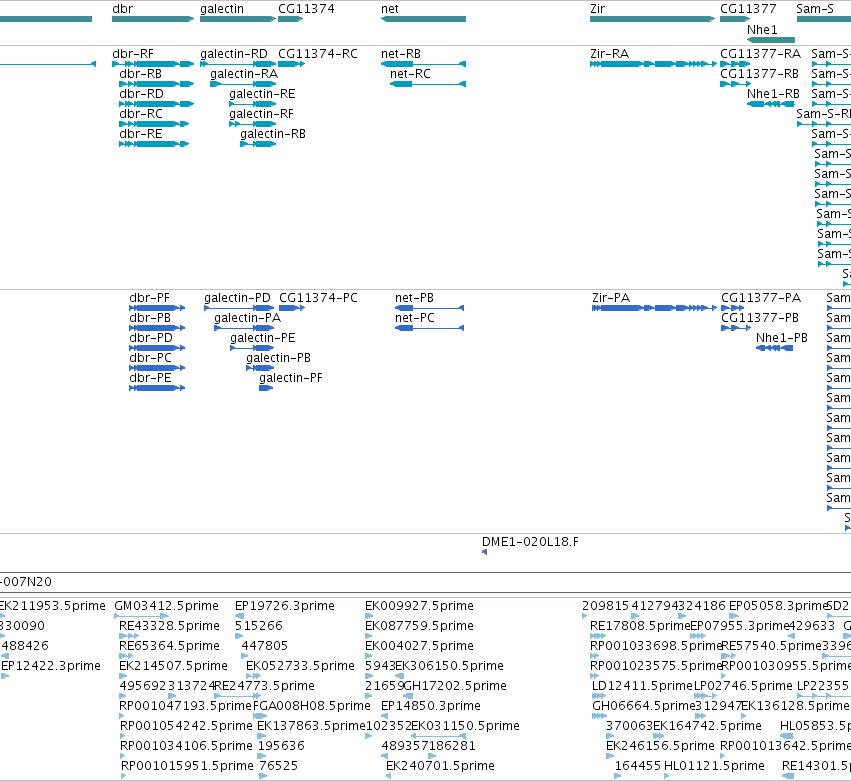Open protein net-PB
851x781 pixels.
tap(415, 298)
